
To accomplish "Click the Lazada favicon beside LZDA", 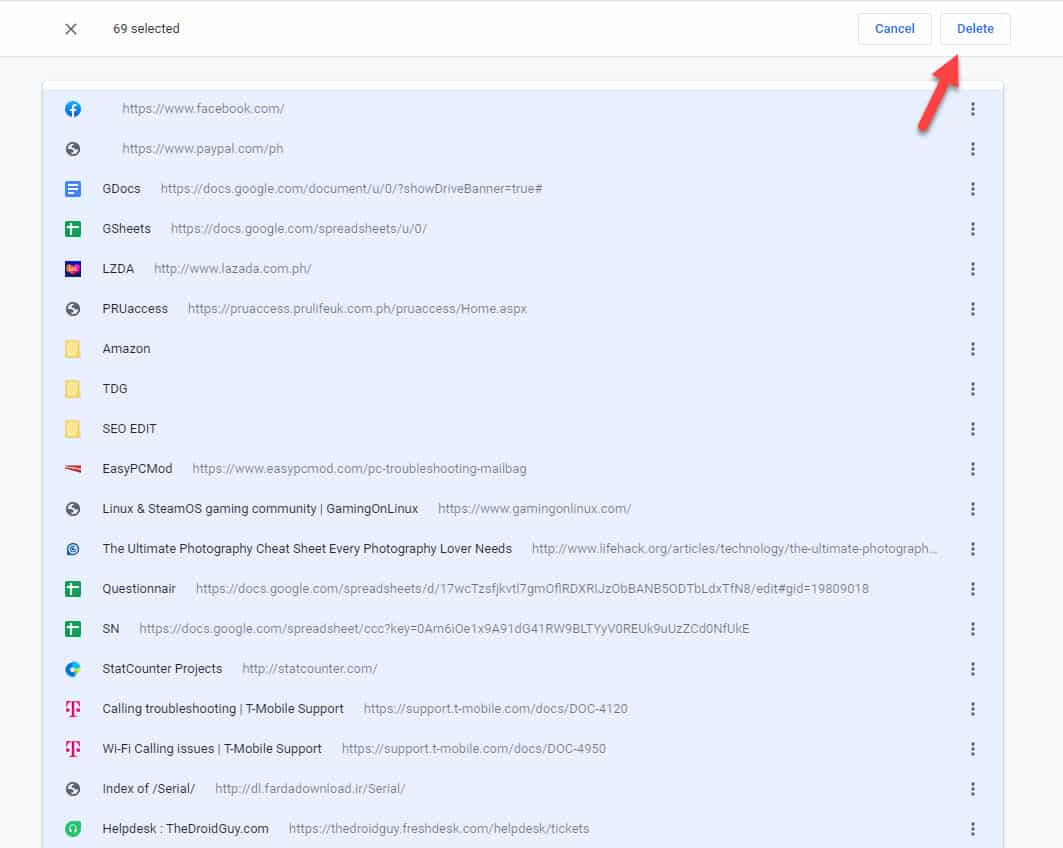I will tap(73, 269).
